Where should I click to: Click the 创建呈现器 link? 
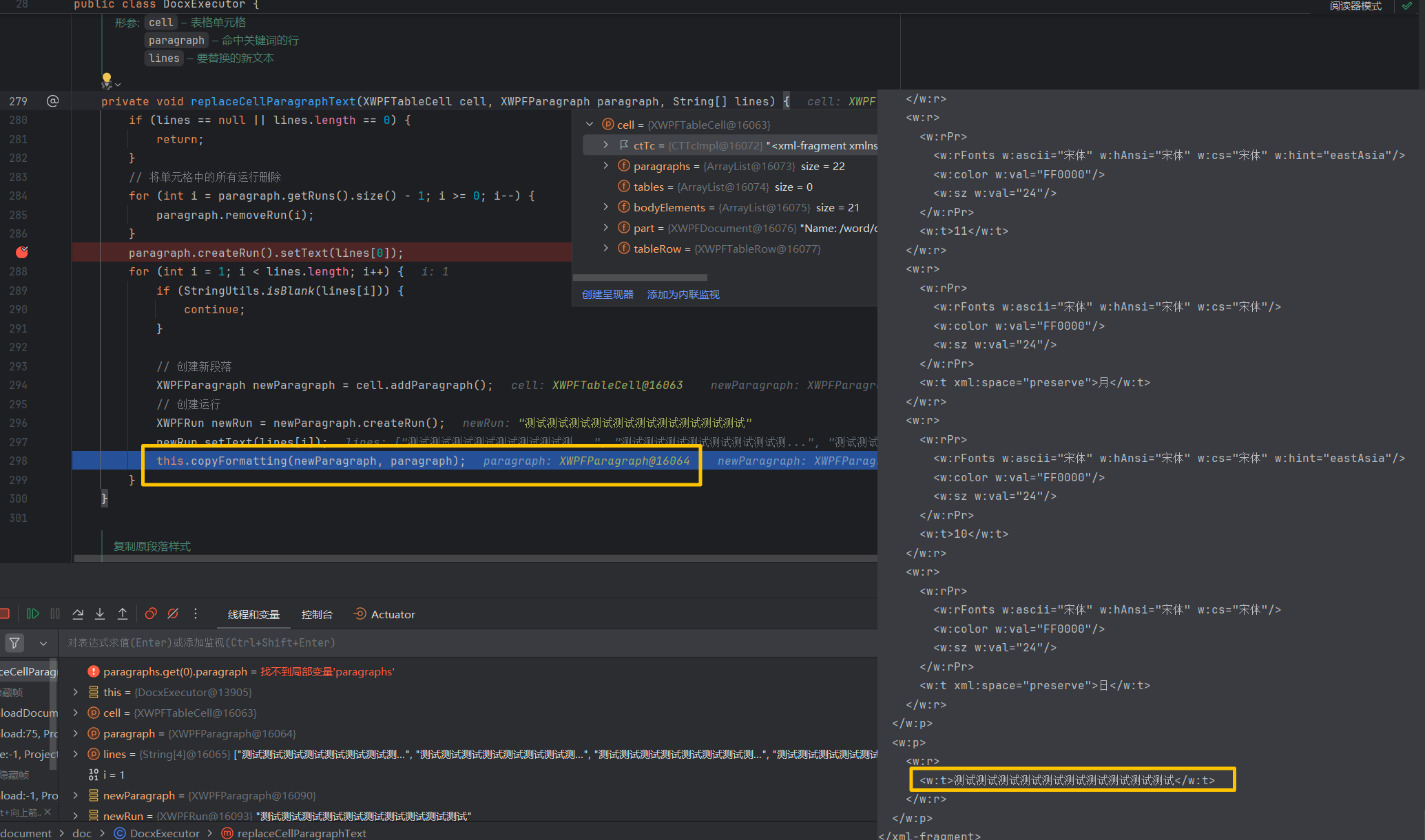click(607, 294)
